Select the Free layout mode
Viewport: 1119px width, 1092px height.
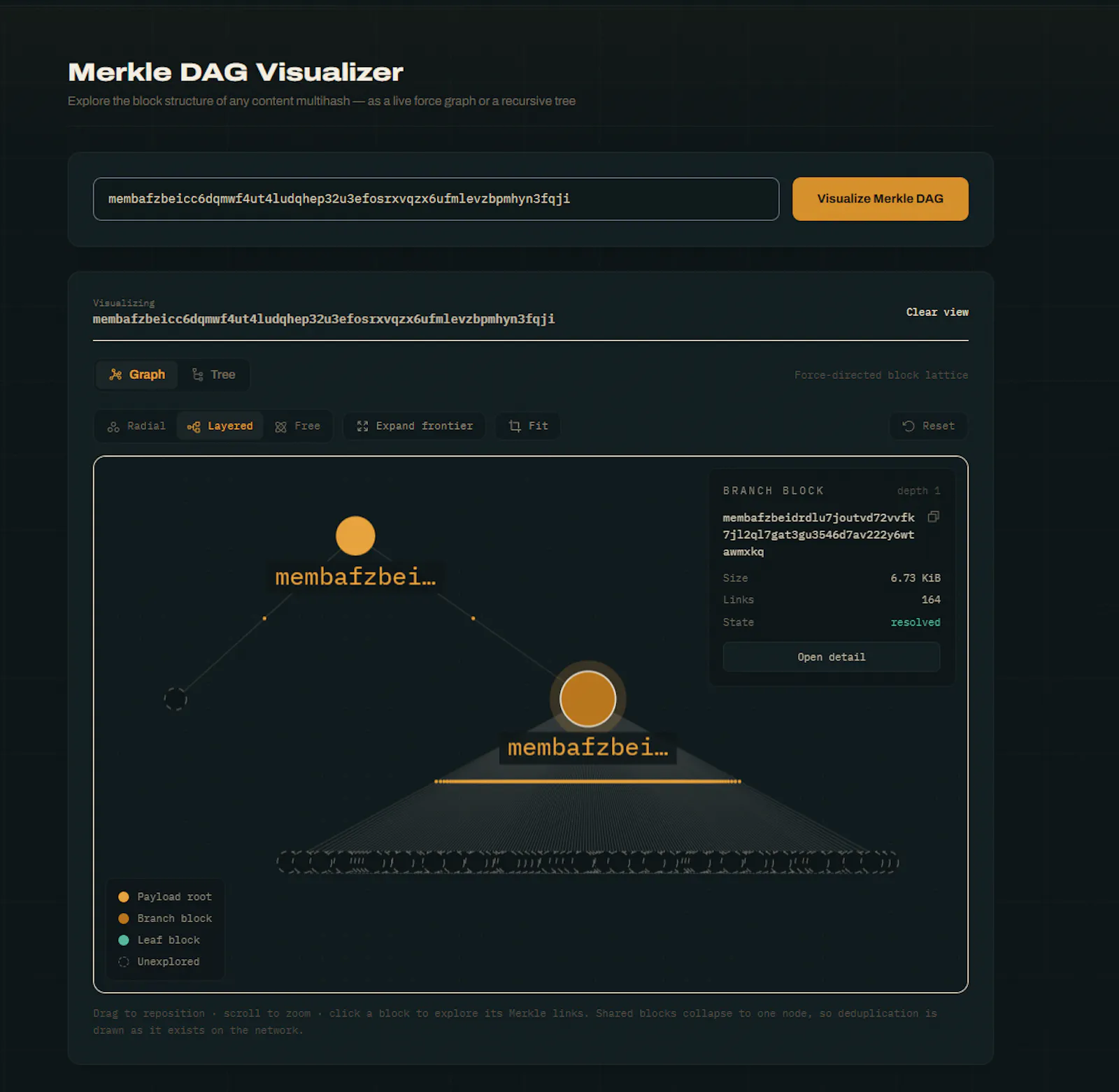coord(297,426)
